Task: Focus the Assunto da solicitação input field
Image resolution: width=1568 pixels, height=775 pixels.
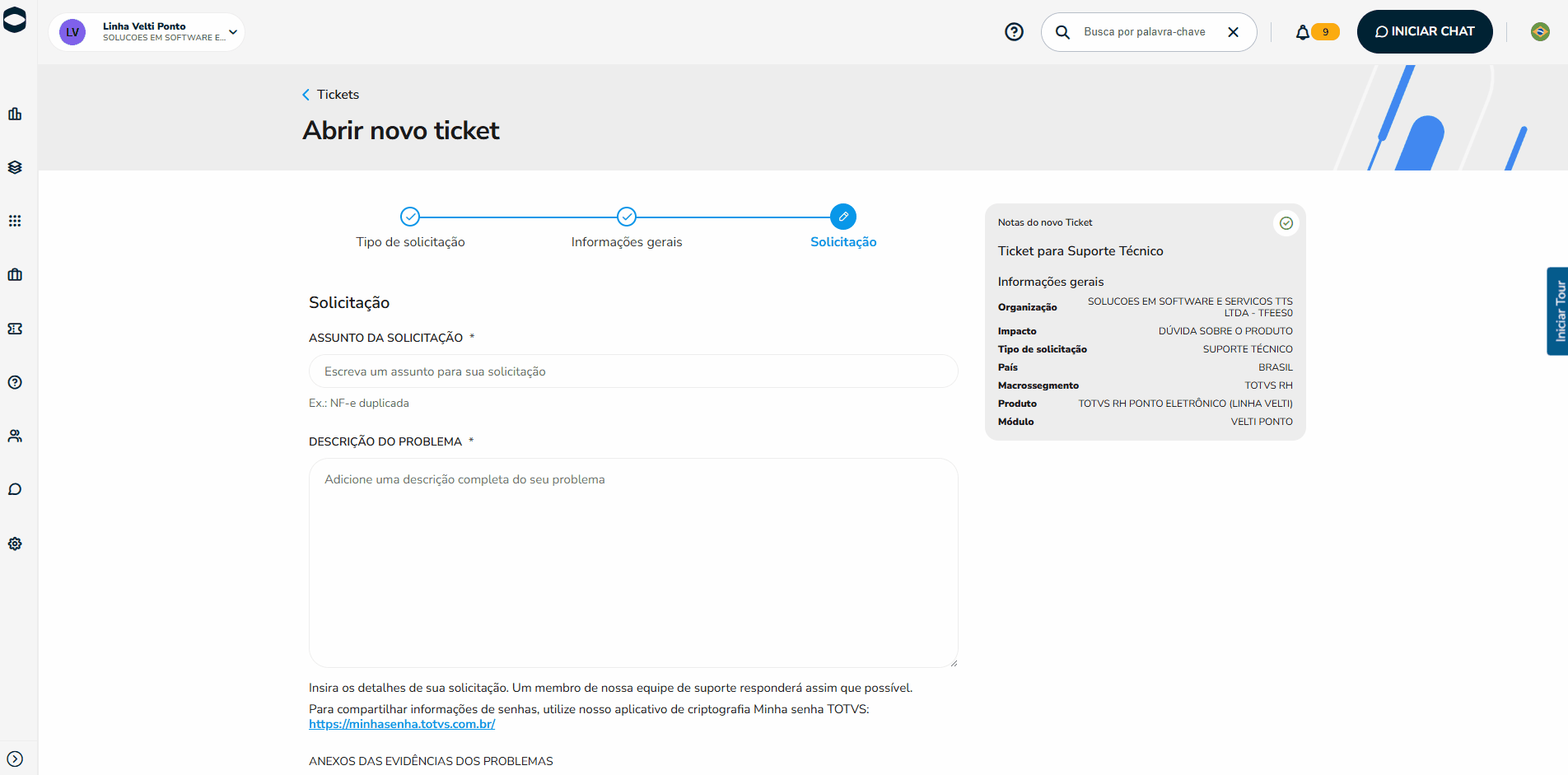Action: click(x=633, y=371)
